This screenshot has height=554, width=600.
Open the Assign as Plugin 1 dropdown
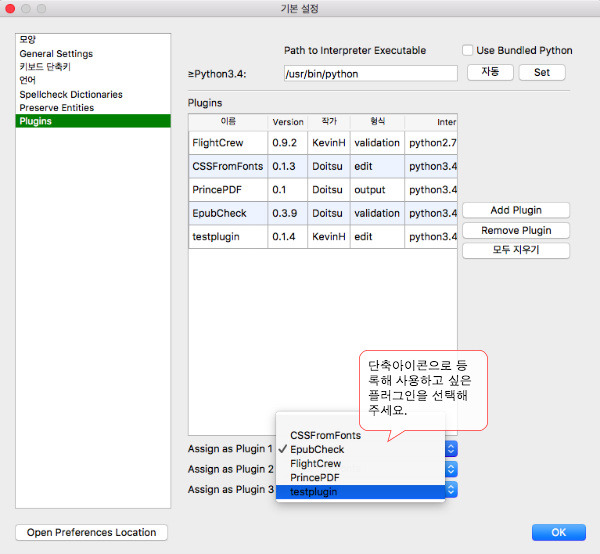coord(451,449)
